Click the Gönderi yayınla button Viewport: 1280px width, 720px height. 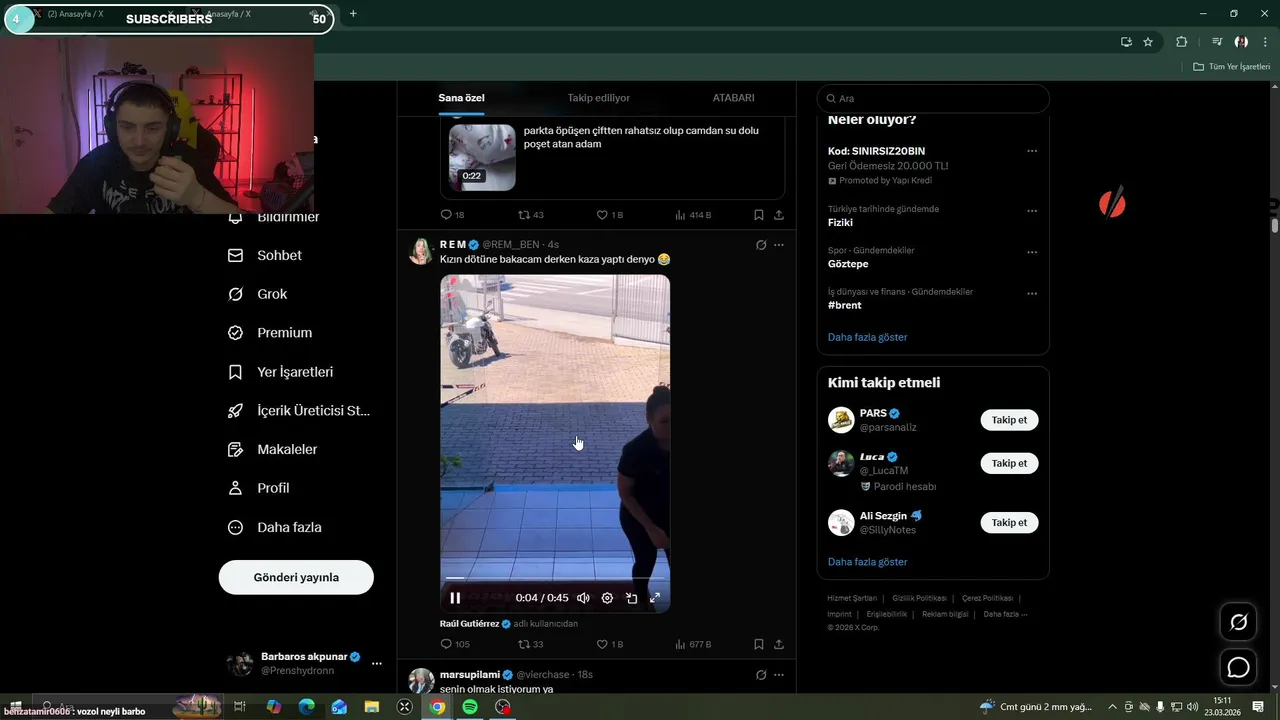pos(296,577)
